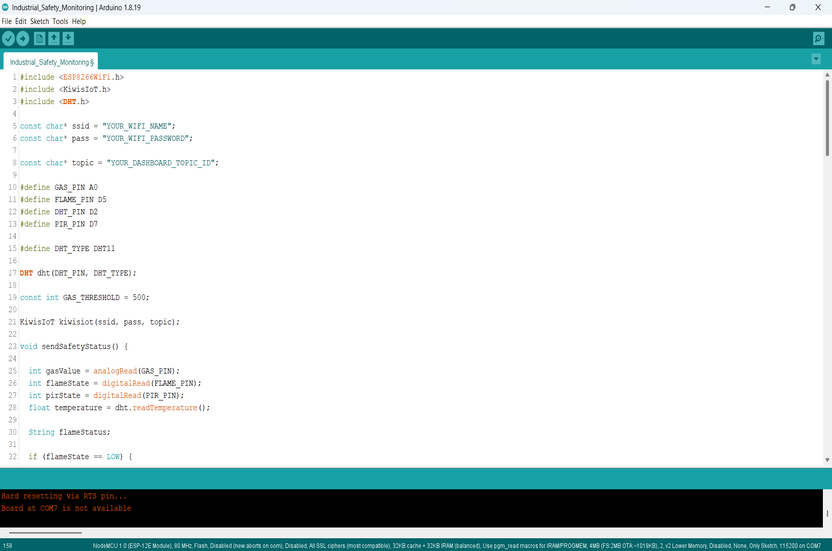
Task: Open a sketch using the Open icon
Action: coord(54,38)
